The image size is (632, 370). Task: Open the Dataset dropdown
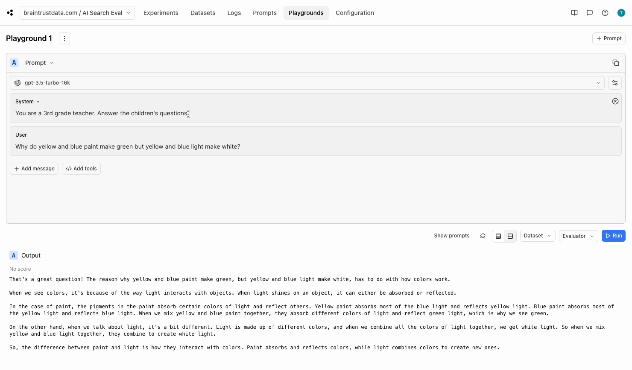[538, 236]
